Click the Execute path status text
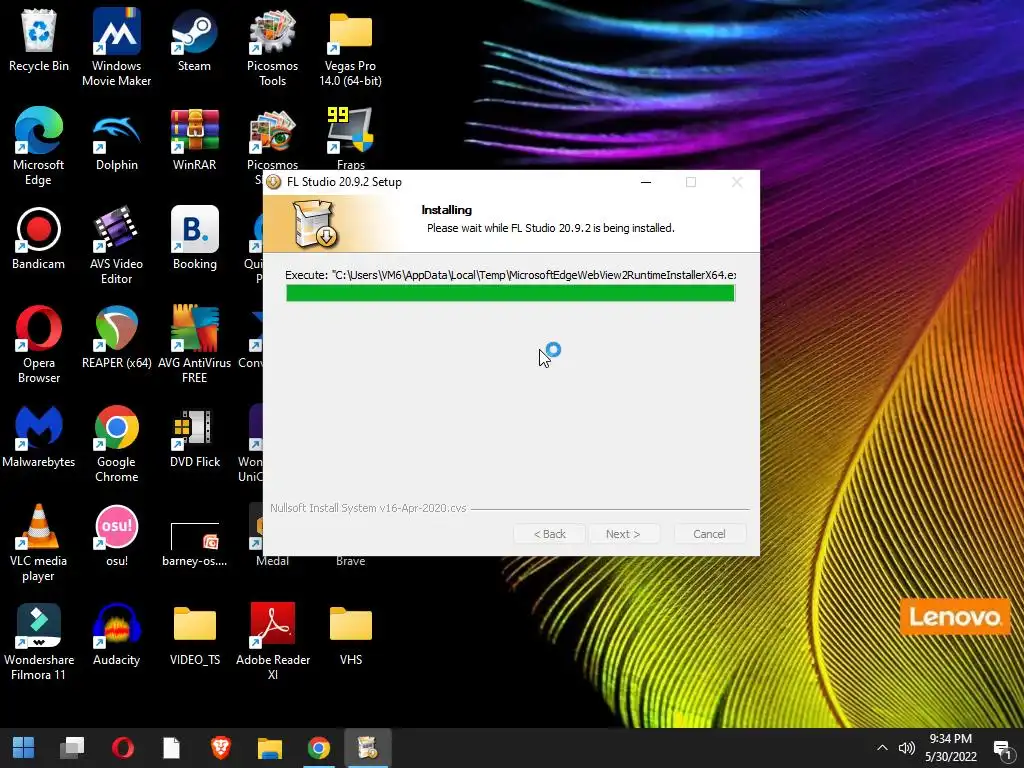 510,275
